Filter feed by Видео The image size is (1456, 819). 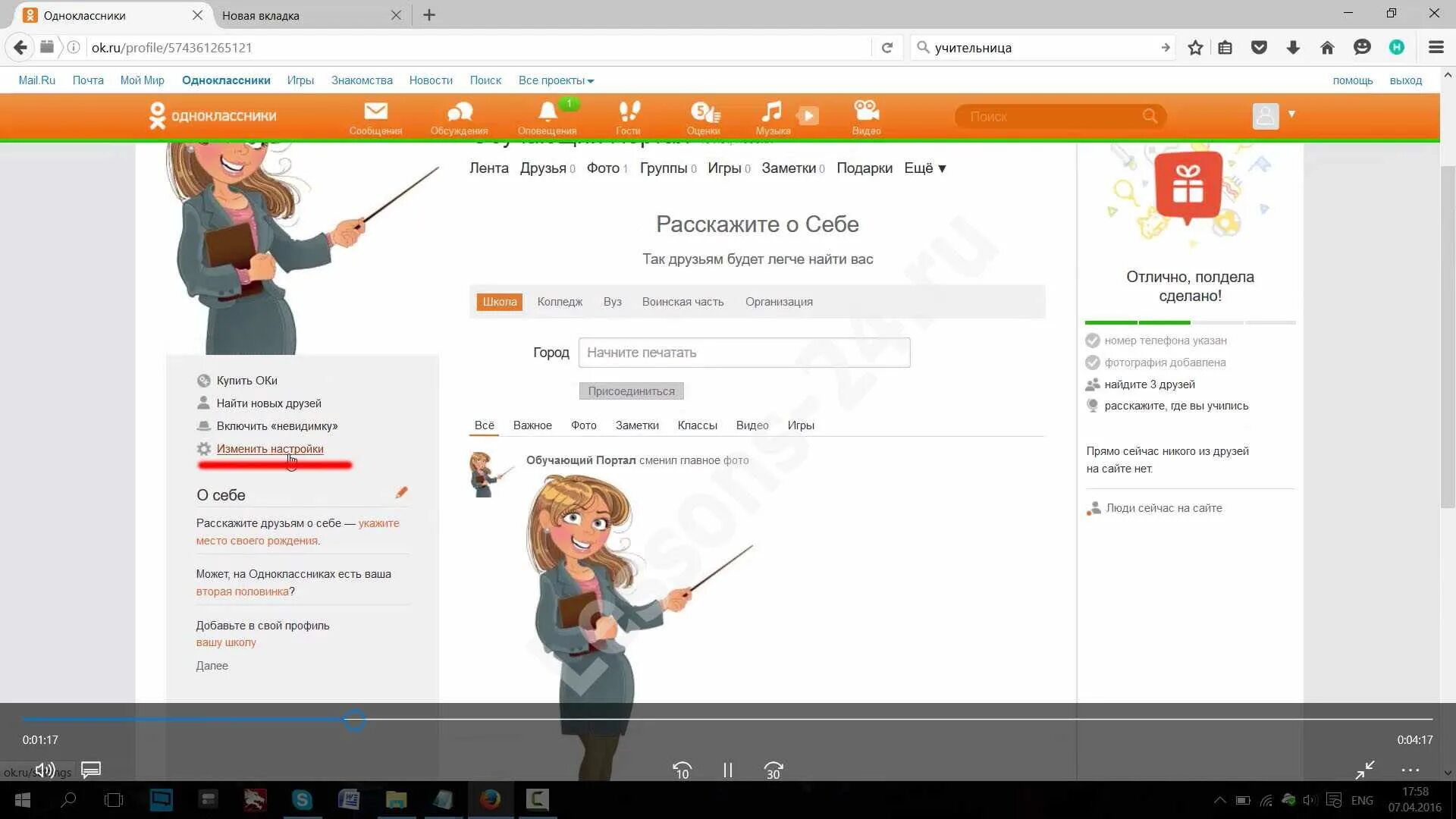[x=752, y=425]
